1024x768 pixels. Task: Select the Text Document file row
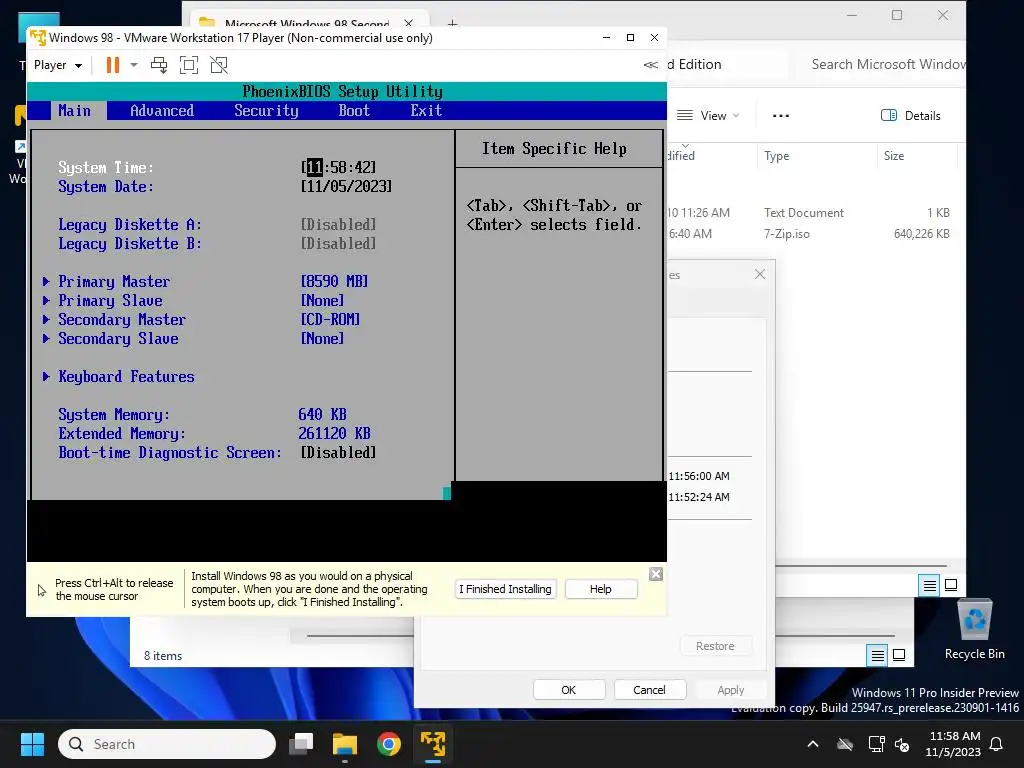click(x=810, y=213)
